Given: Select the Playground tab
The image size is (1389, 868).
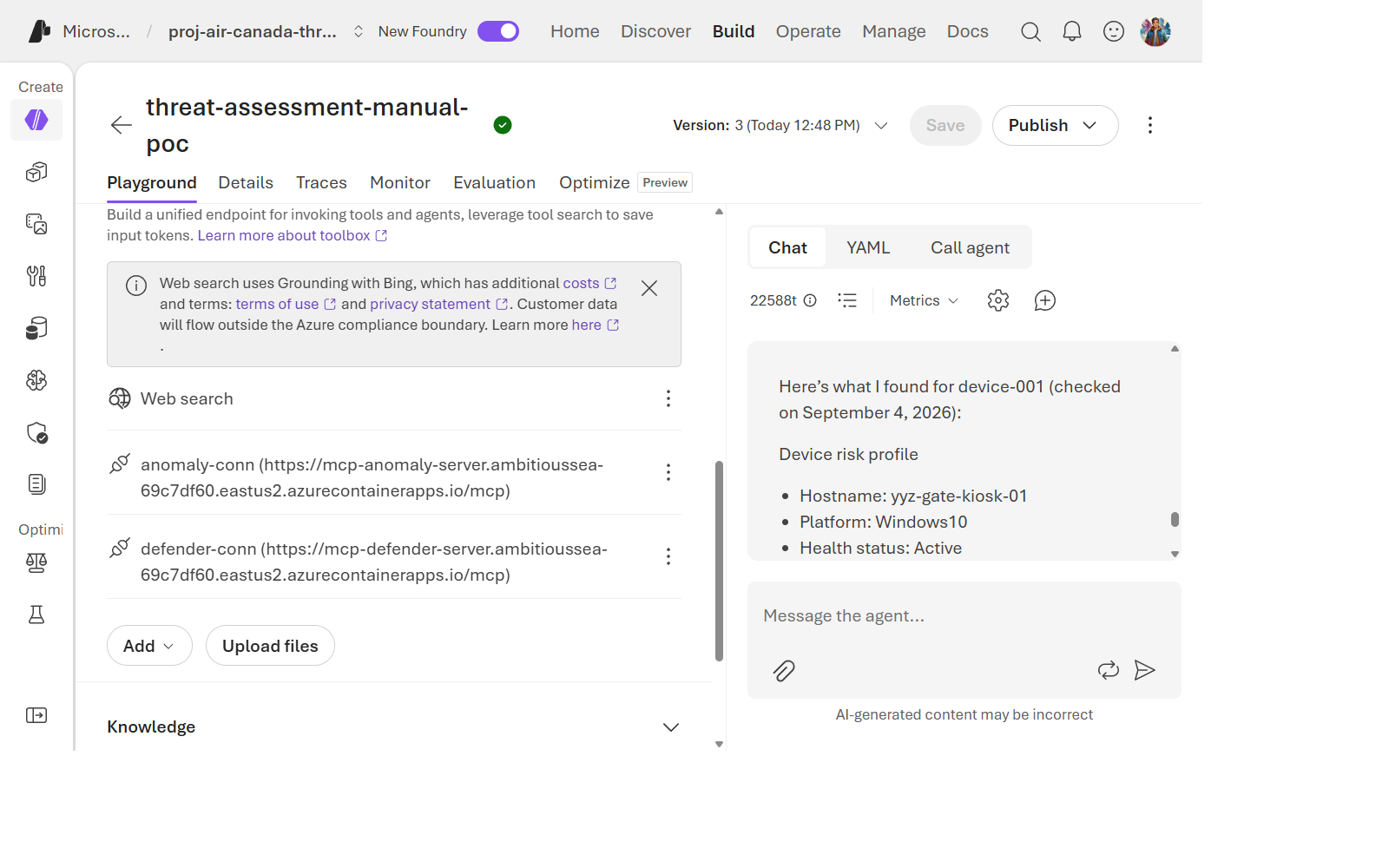Looking at the screenshot, I should pyautogui.click(x=152, y=182).
